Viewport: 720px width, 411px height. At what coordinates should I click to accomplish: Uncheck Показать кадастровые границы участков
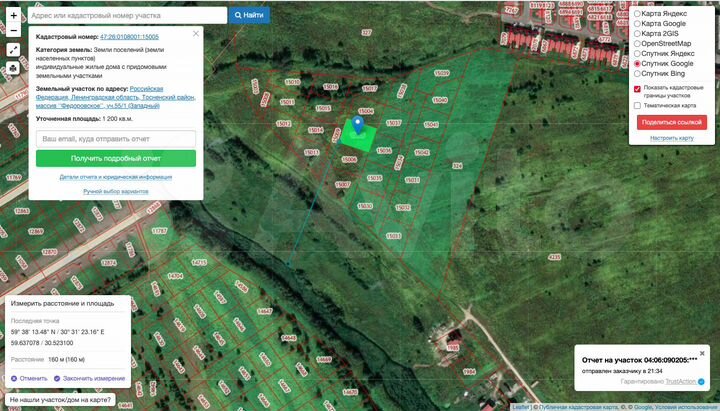tap(637, 88)
